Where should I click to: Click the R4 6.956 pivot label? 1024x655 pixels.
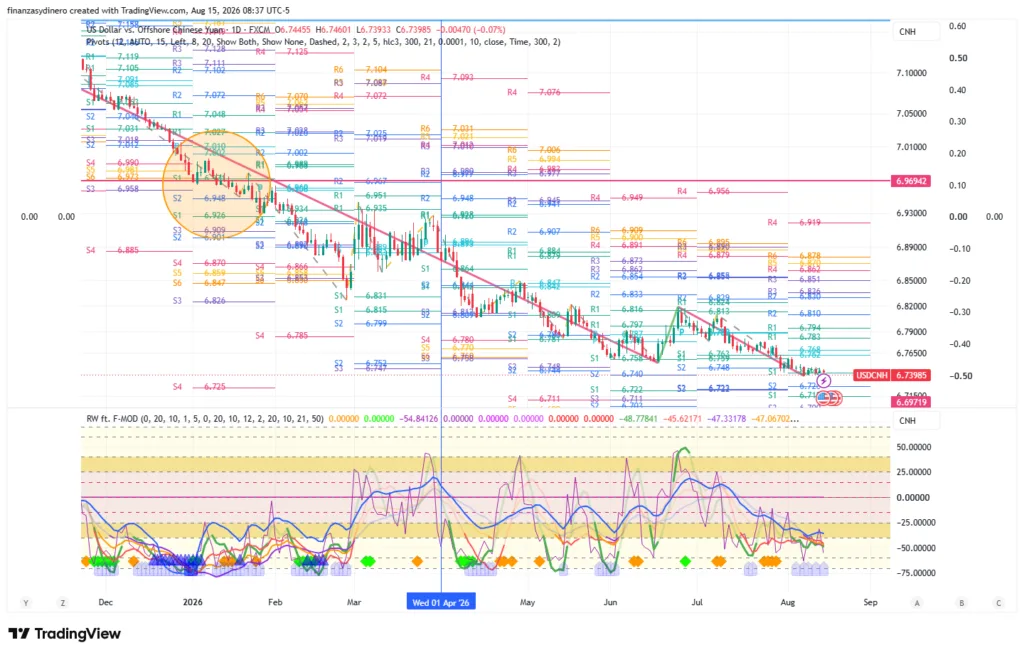(x=703, y=191)
